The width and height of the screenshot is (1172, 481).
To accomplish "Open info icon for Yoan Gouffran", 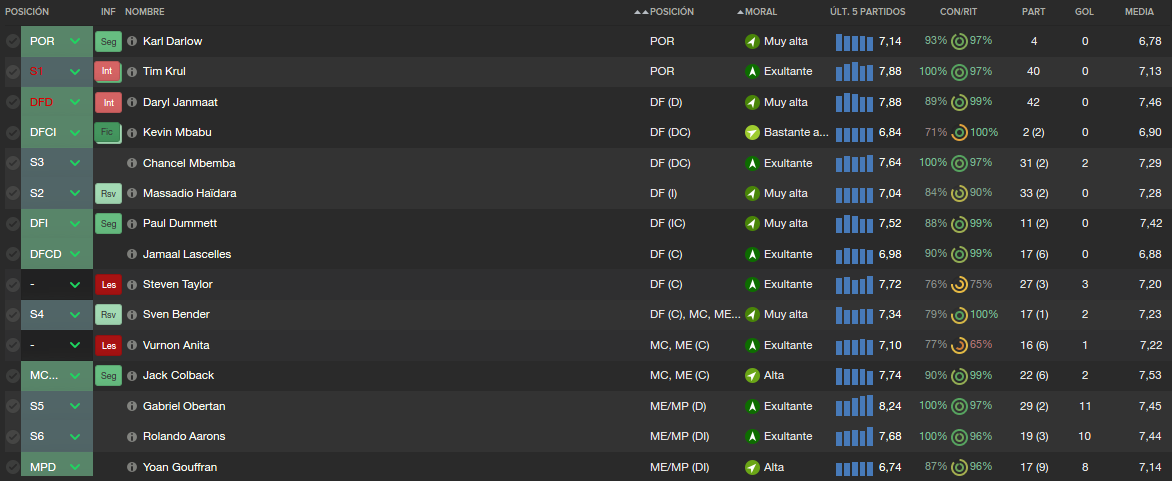I will pyautogui.click(x=132, y=468).
